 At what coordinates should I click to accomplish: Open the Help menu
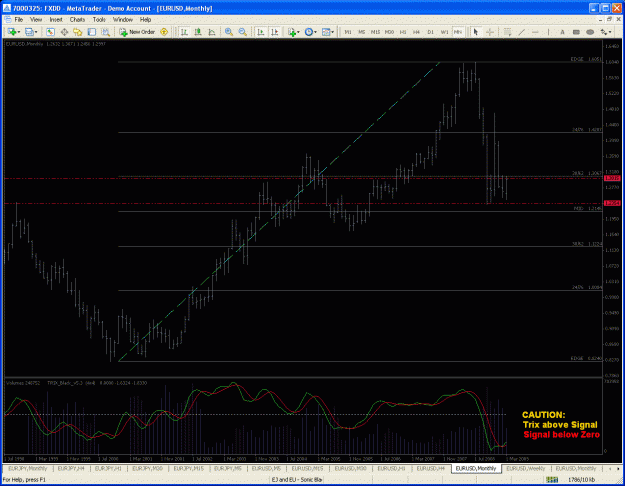click(145, 19)
